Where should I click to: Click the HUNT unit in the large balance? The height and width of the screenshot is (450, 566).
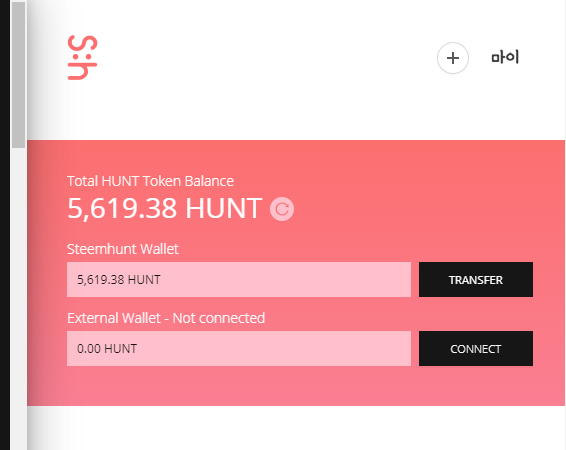click(x=224, y=208)
